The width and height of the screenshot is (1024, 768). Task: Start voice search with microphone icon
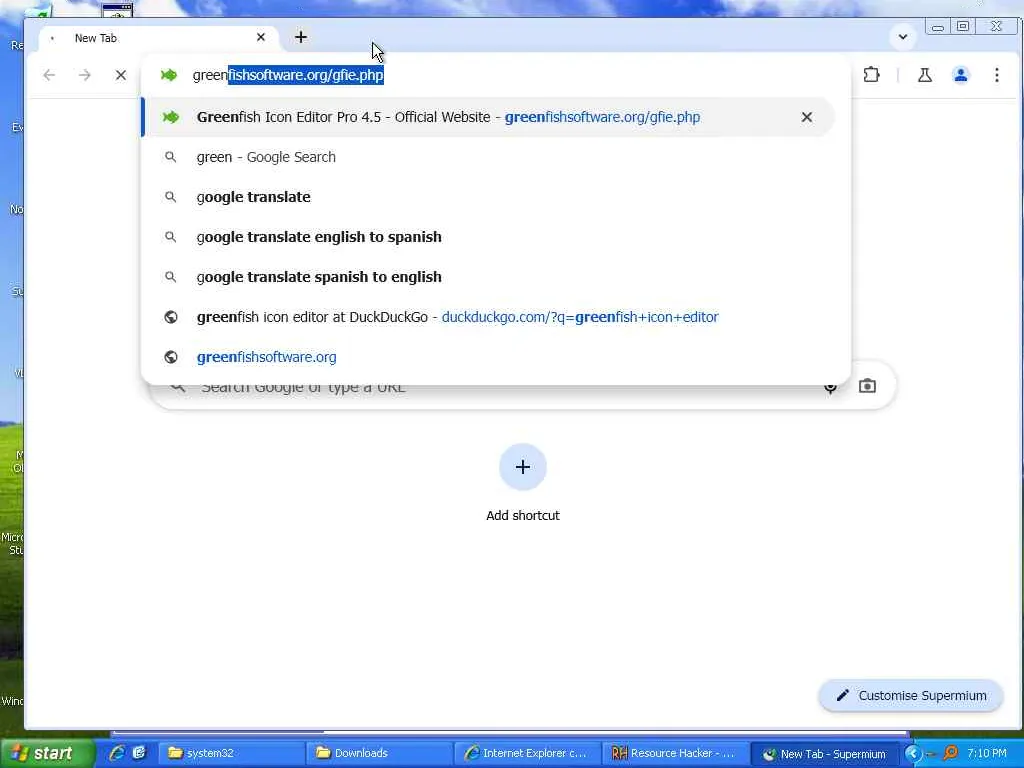[x=830, y=388]
